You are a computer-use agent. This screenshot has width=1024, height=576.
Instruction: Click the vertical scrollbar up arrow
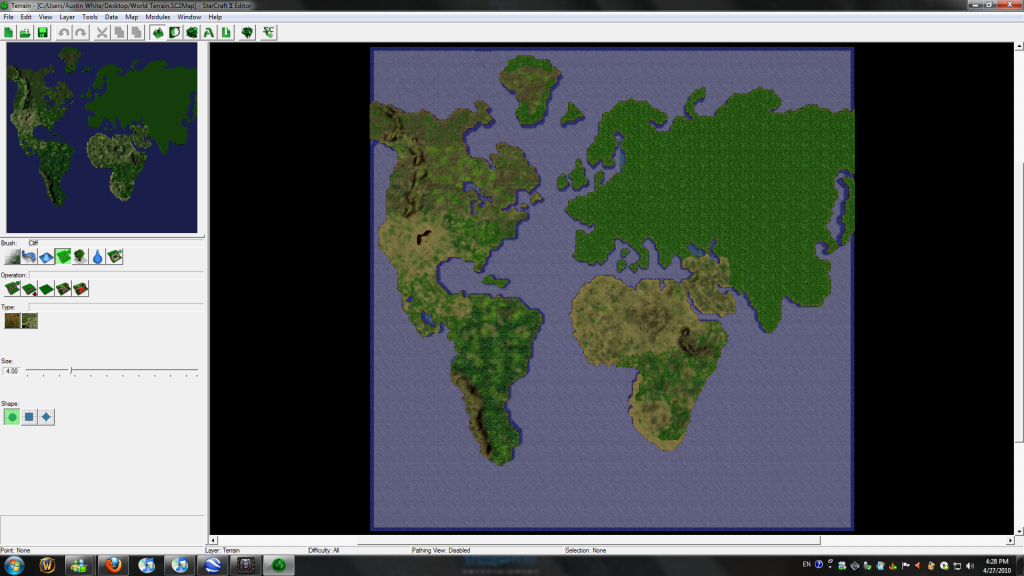click(x=1019, y=46)
